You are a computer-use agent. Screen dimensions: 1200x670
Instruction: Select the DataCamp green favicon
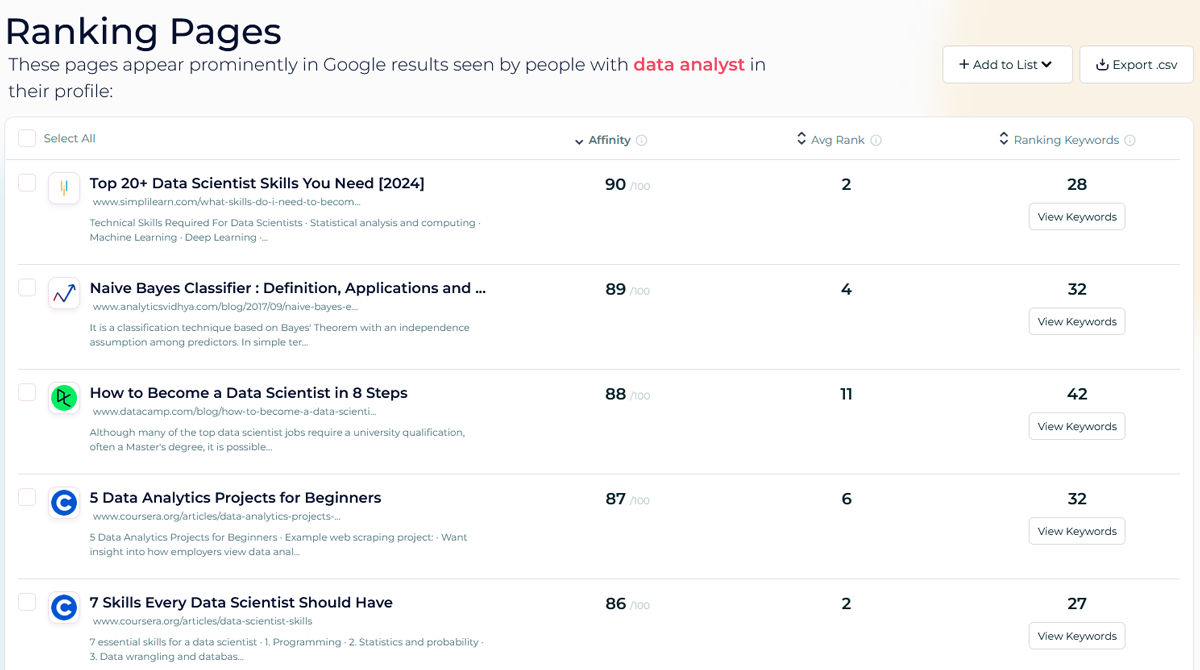coord(64,398)
